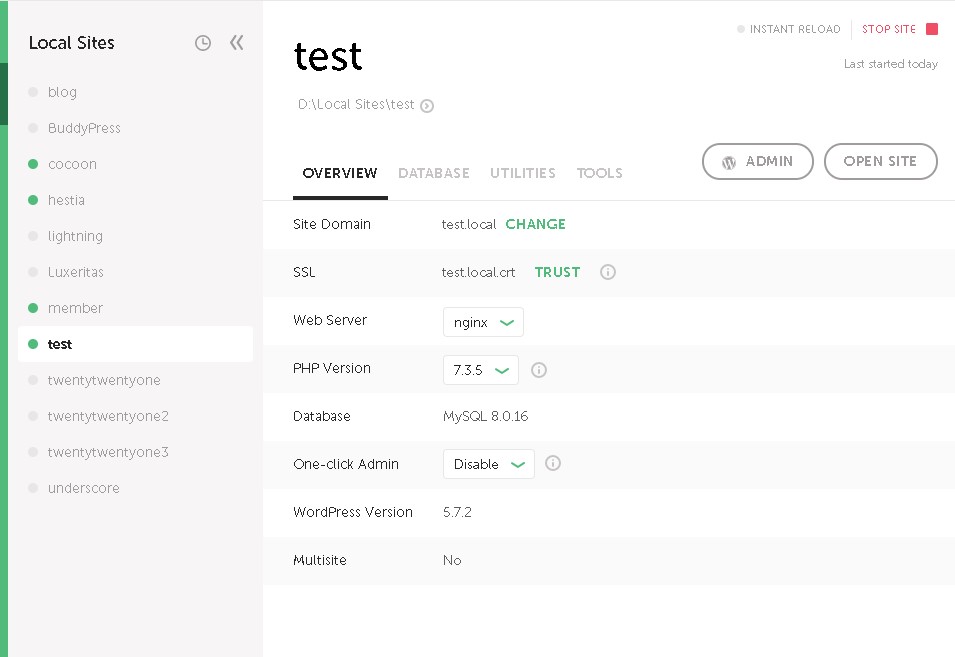Open the Tools tab
The width and height of the screenshot is (955, 657).
coord(600,173)
